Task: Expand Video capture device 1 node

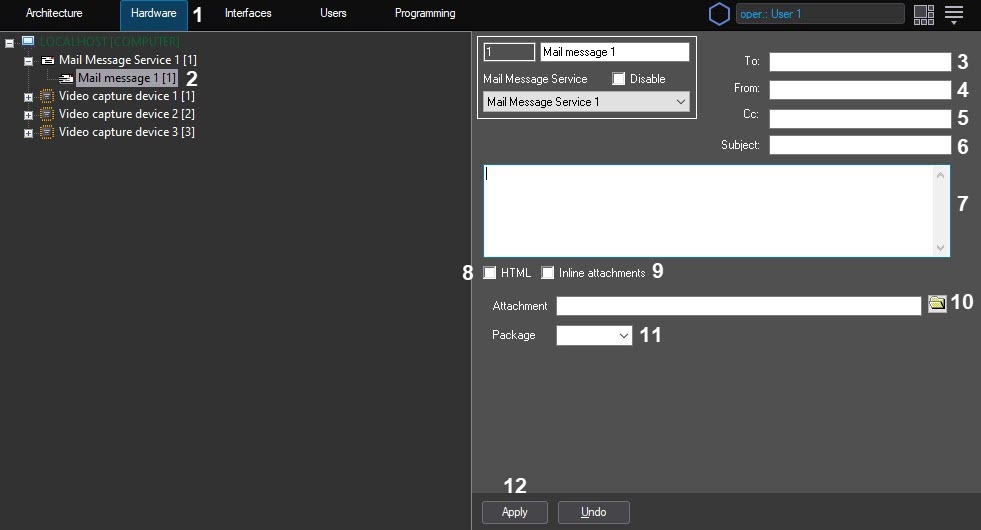Action: pos(28,98)
